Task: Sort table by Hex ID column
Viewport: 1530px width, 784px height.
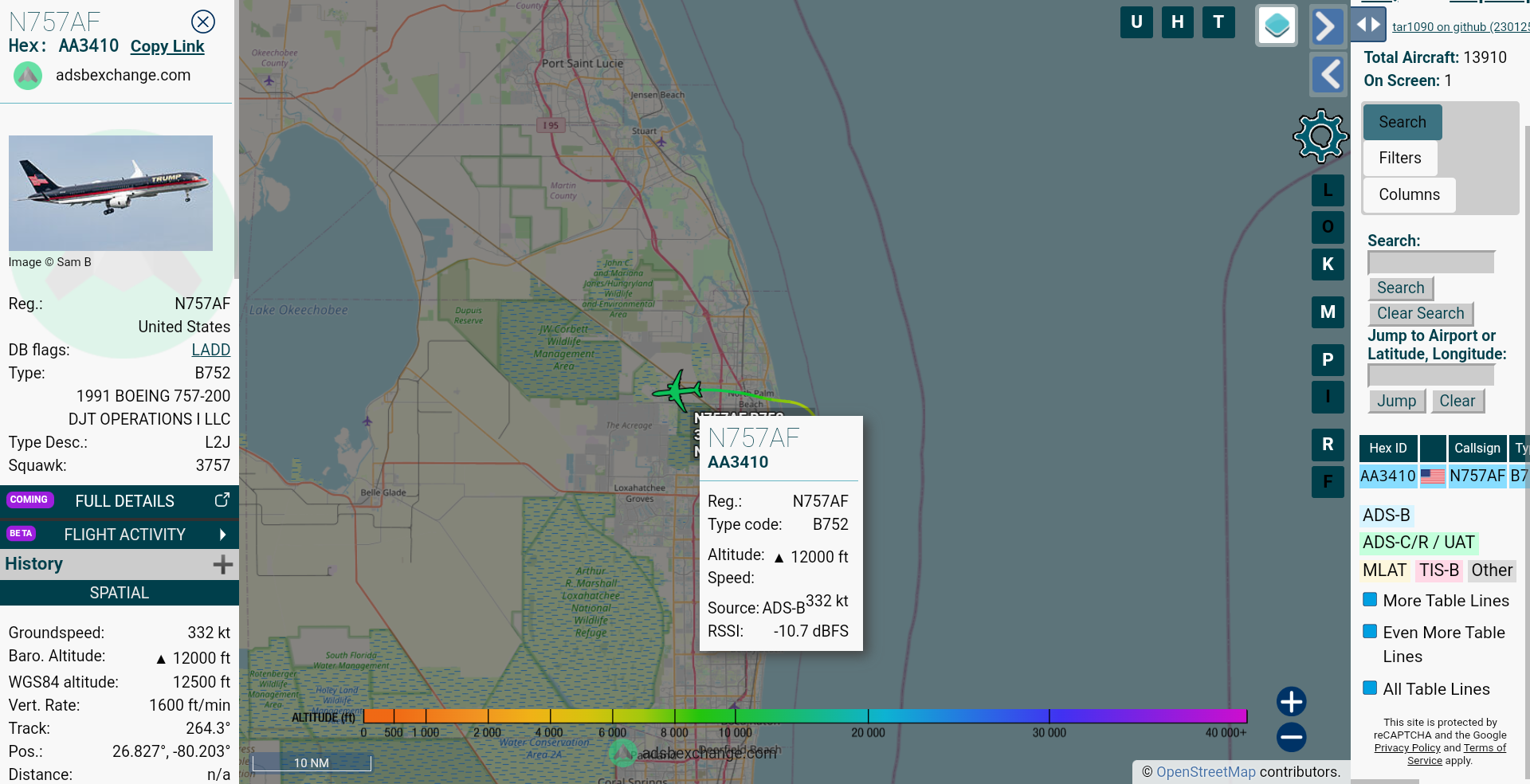Action: pos(1388,448)
